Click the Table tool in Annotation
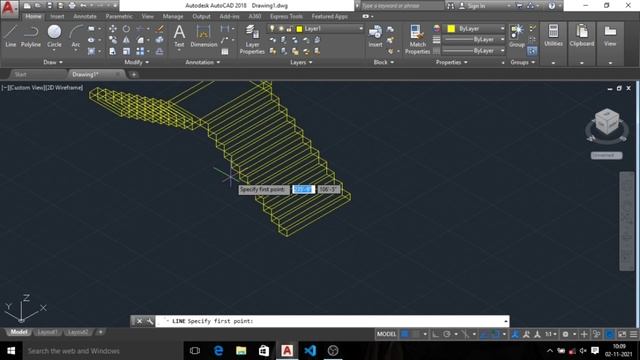The image size is (640, 360). [x=225, y=51]
